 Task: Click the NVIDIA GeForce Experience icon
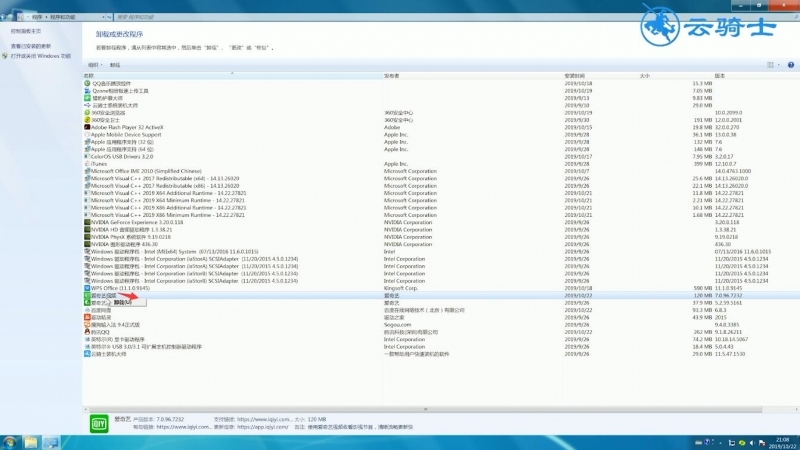click(x=87, y=222)
